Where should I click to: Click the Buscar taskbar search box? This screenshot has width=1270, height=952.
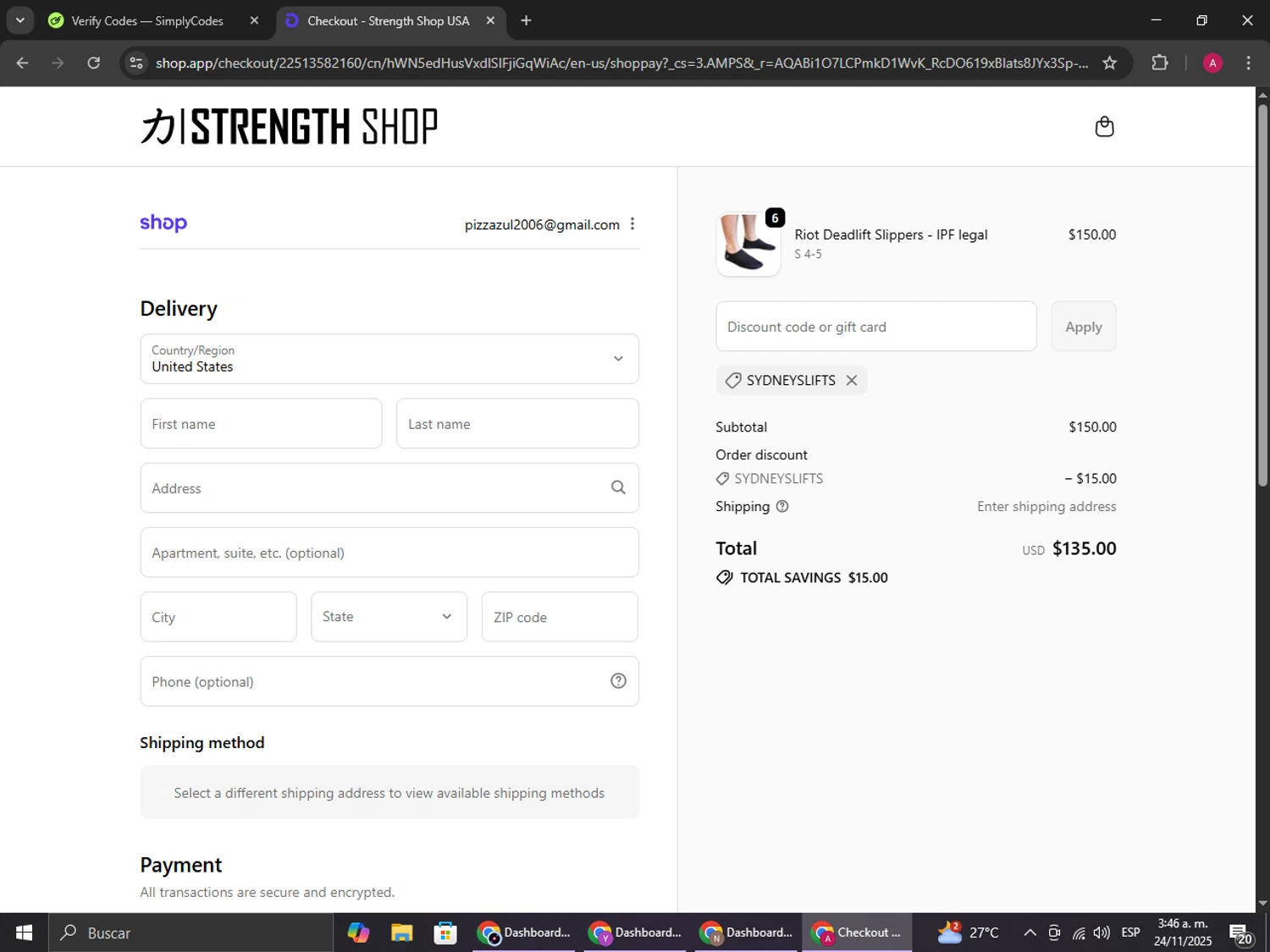coord(190,933)
